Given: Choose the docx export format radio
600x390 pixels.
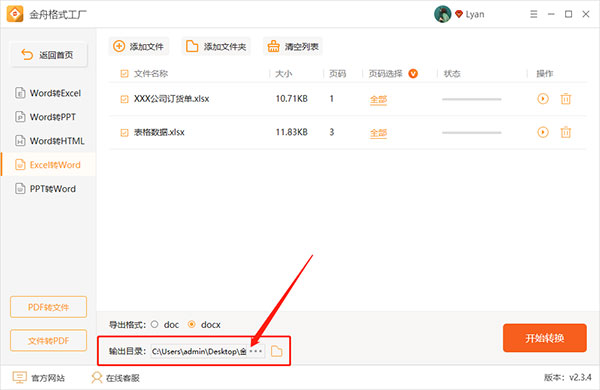Looking at the screenshot, I should click(191, 325).
